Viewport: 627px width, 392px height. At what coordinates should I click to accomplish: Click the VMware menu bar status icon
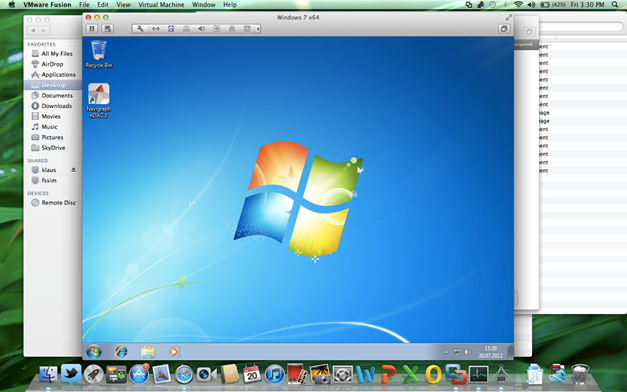tap(469, 5)
